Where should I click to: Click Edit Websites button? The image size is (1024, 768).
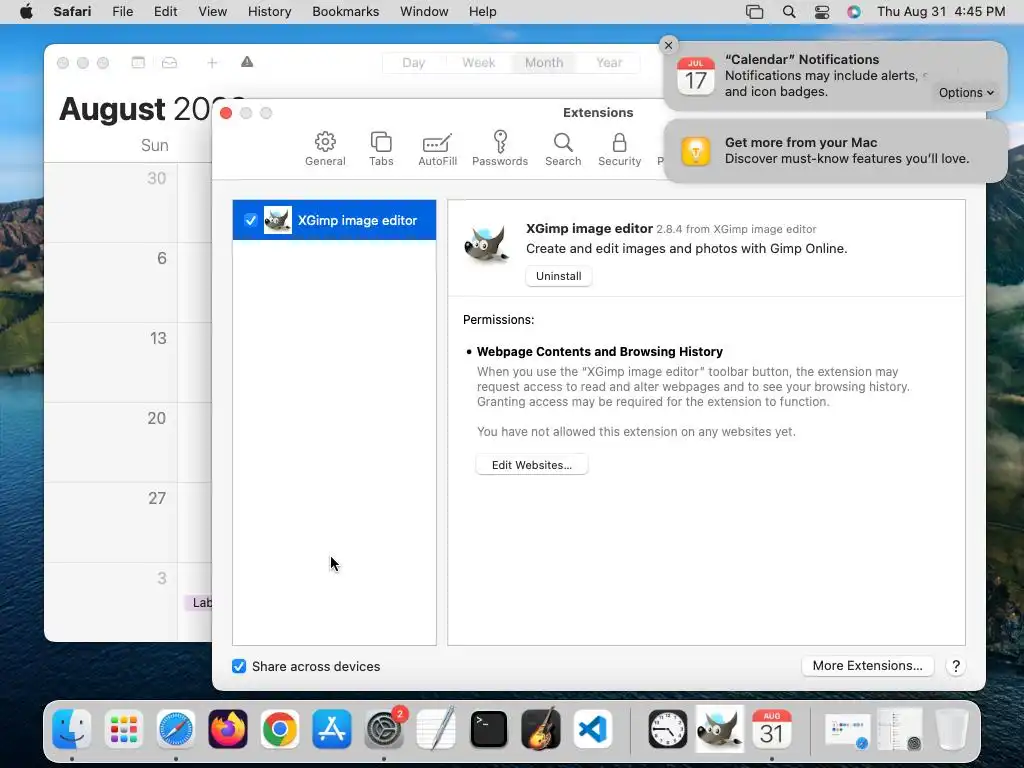[532, 465]
